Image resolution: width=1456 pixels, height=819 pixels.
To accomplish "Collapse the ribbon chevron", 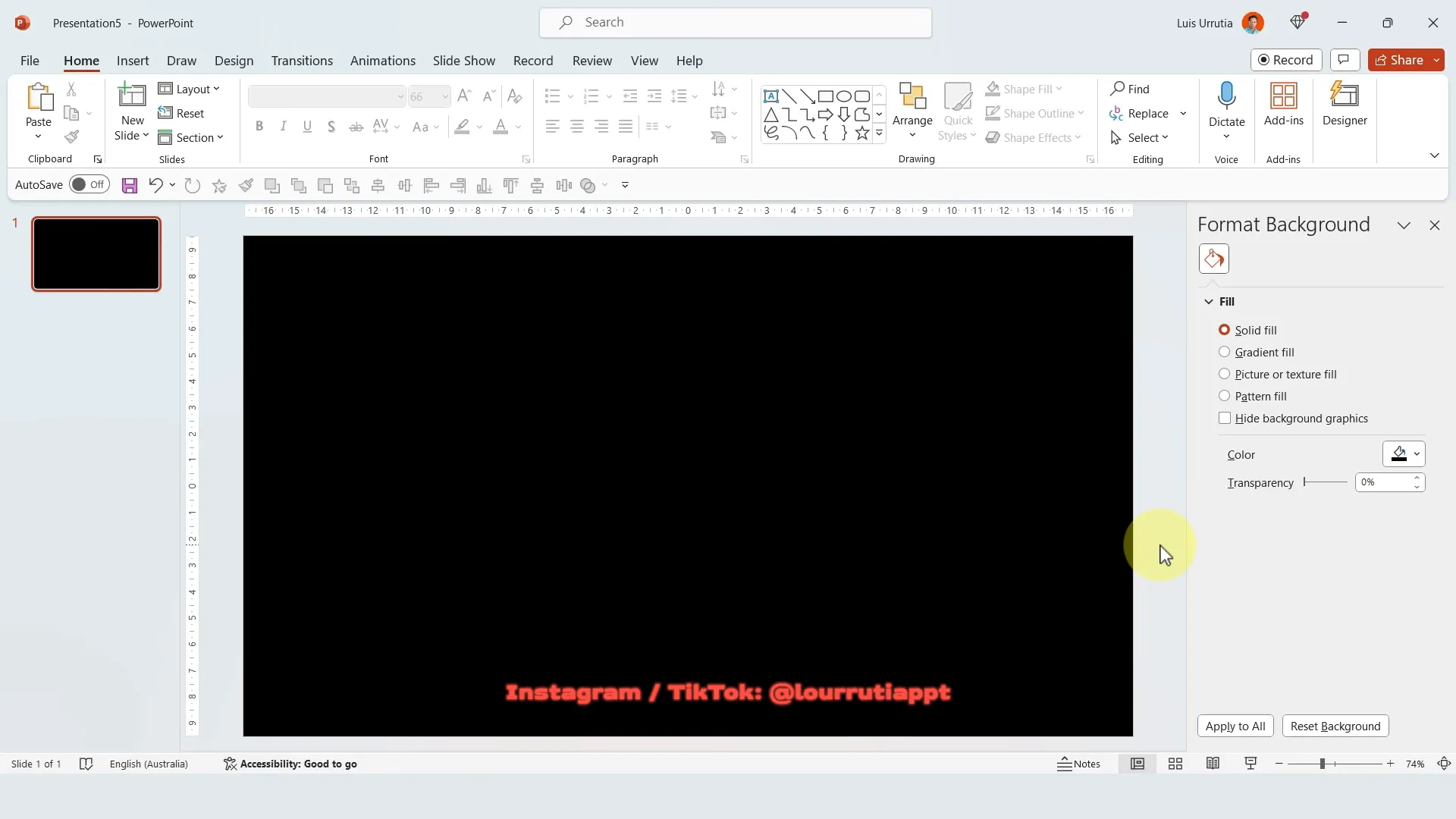I will tap(1434, 155).
